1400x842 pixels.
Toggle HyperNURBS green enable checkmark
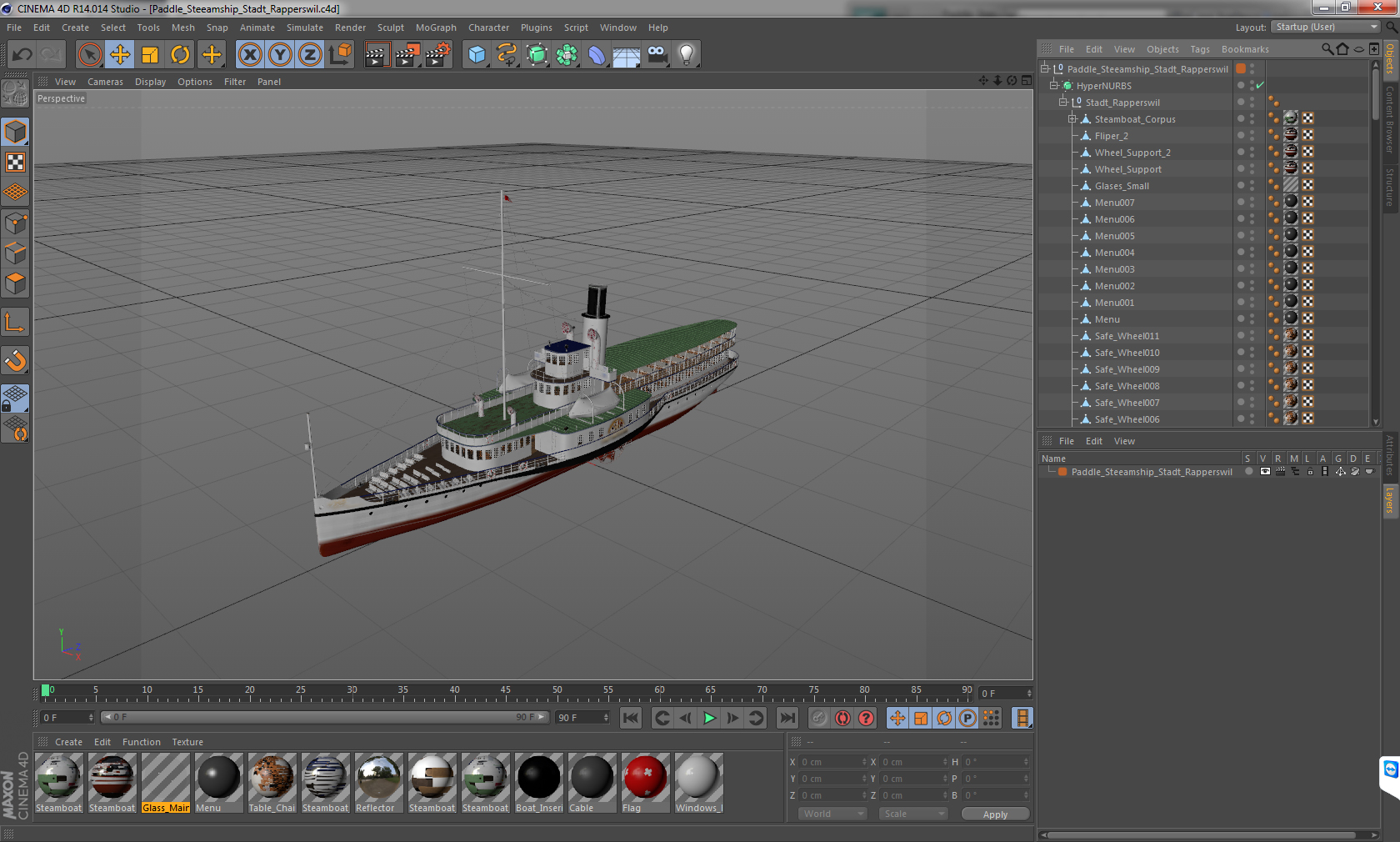coord(1260,85)
